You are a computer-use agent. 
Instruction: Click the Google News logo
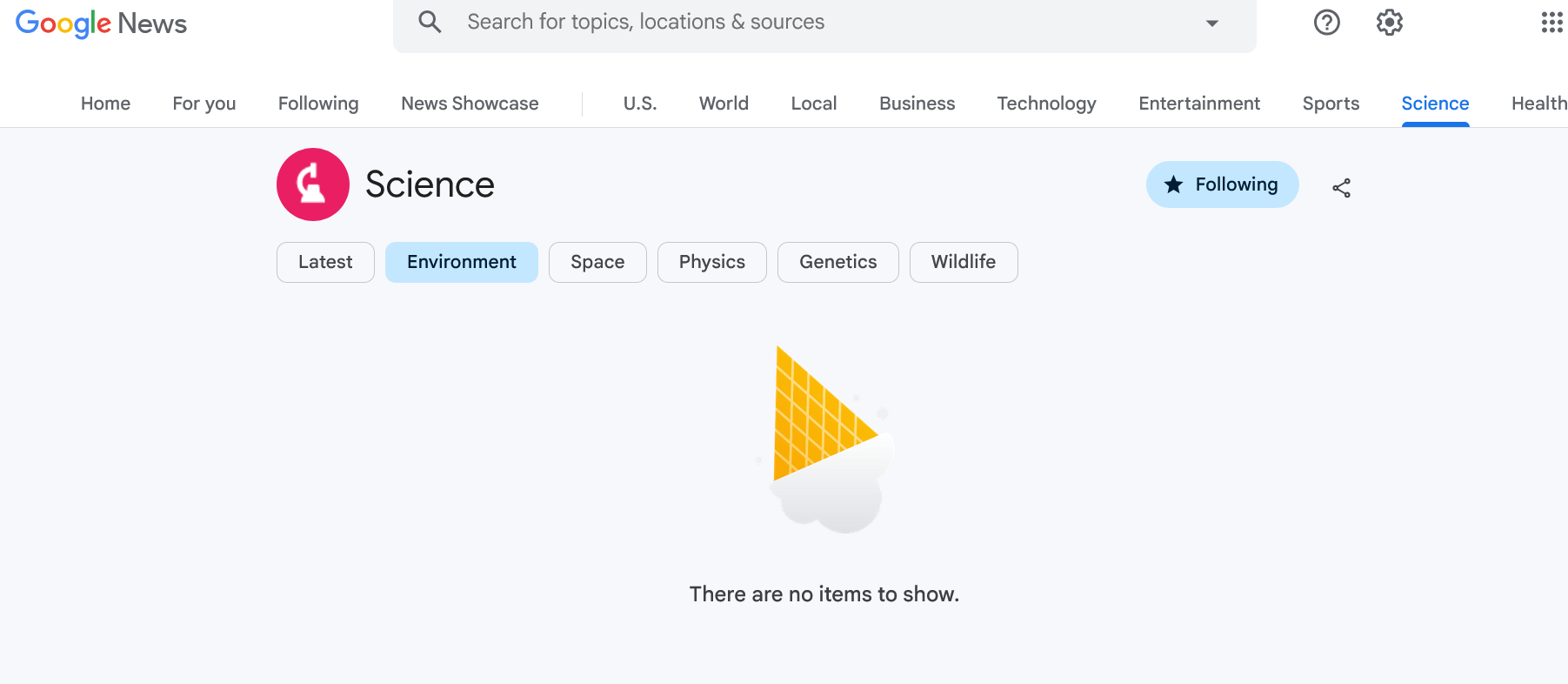(x=101, y=23)
